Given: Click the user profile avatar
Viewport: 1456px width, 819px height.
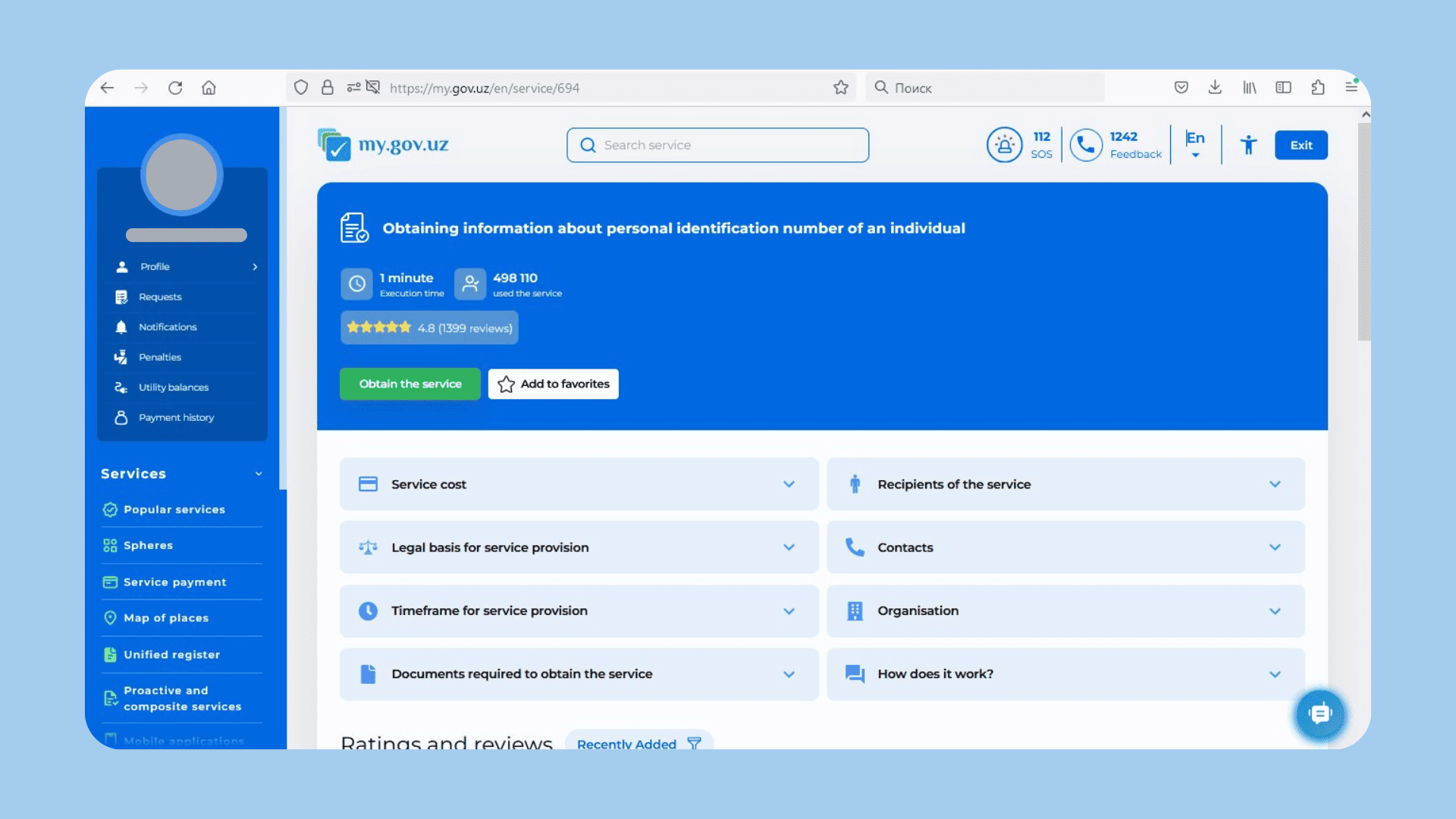Looking at the screenshot, I should pyautogui.click(x=182, y=174).
